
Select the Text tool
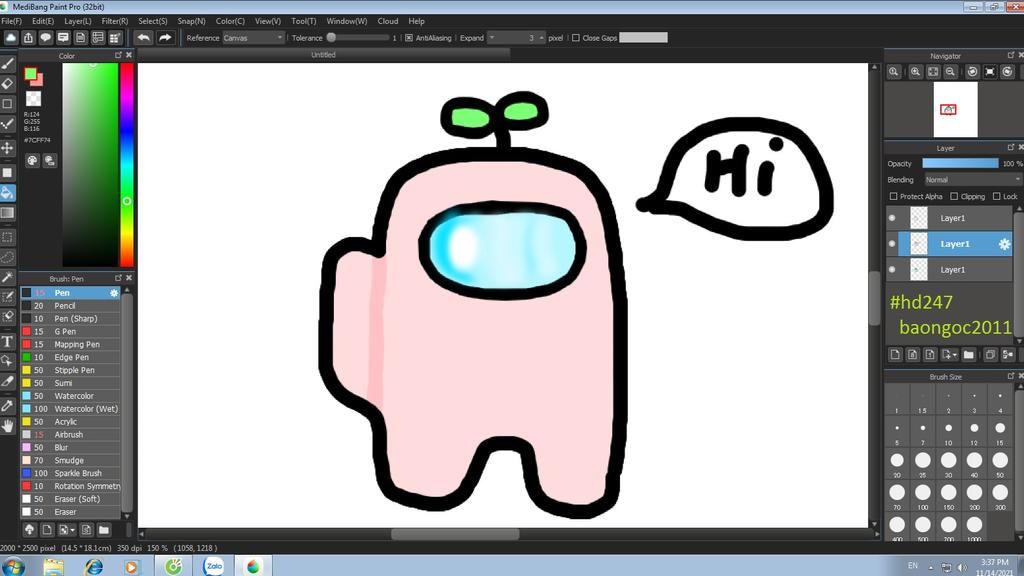[8, 341]
